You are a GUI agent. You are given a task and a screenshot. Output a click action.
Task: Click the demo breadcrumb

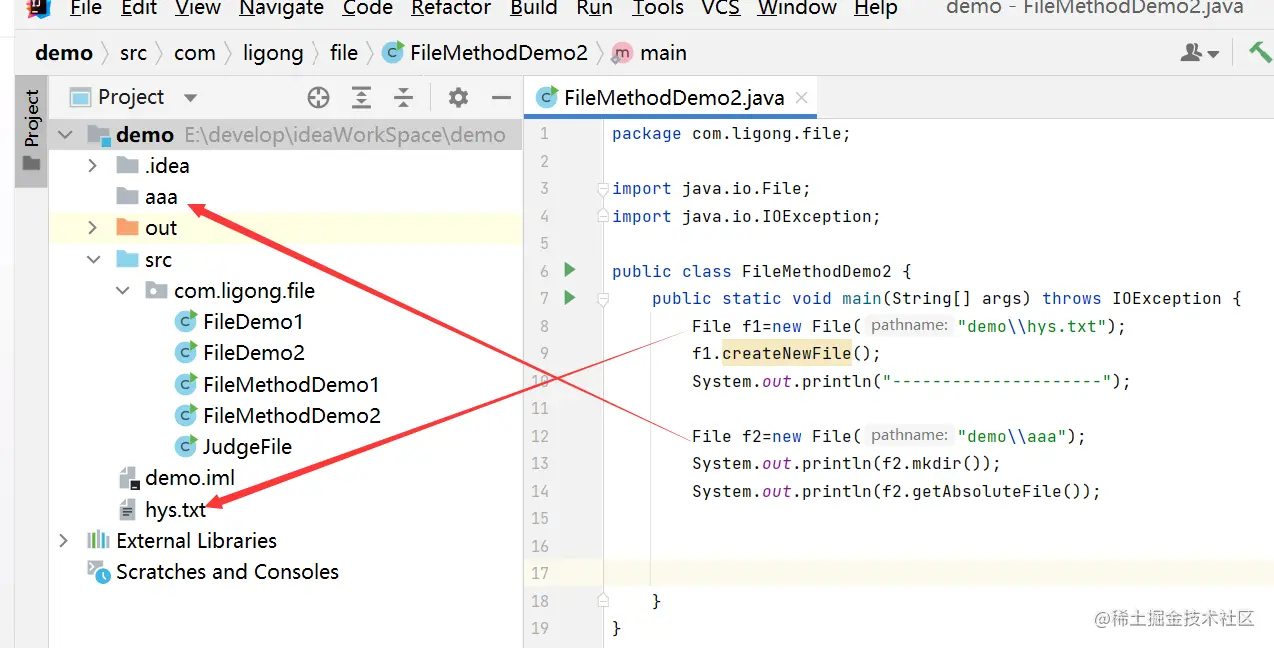click(64, 53)
